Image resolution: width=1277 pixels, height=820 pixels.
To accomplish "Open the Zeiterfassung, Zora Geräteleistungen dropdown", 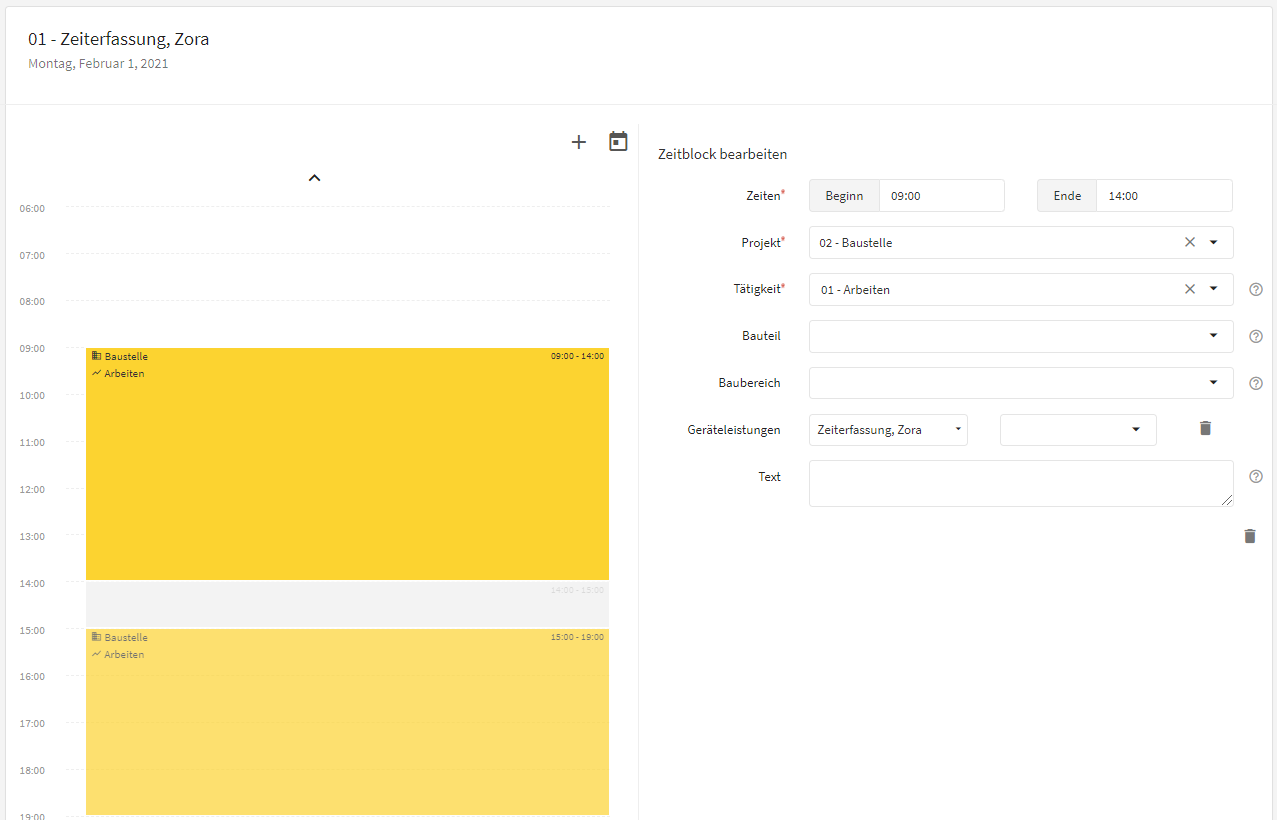I will 888,430.
